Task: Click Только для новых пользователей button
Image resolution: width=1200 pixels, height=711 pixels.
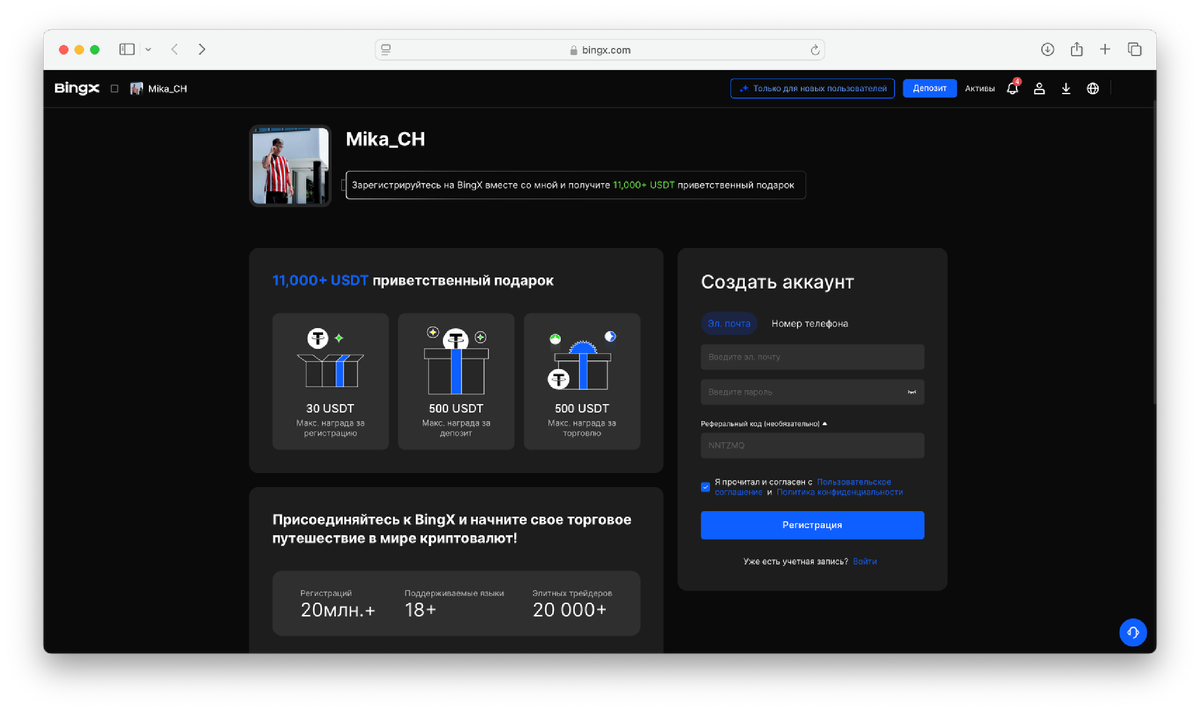Action: [812, 88]
